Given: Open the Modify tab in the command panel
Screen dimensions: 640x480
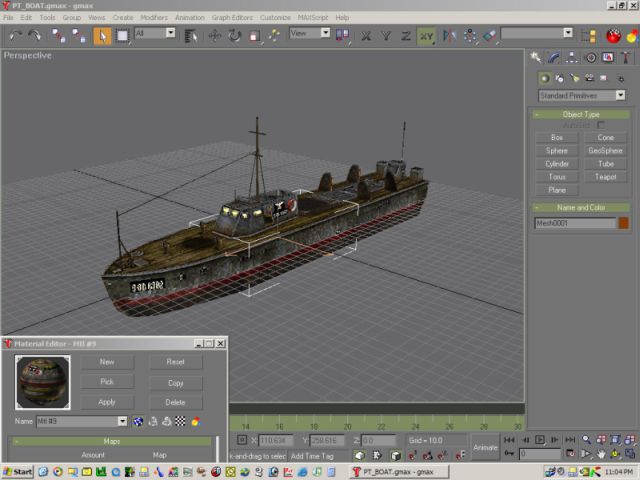Looking at the screenshot, I should point(553,58).
